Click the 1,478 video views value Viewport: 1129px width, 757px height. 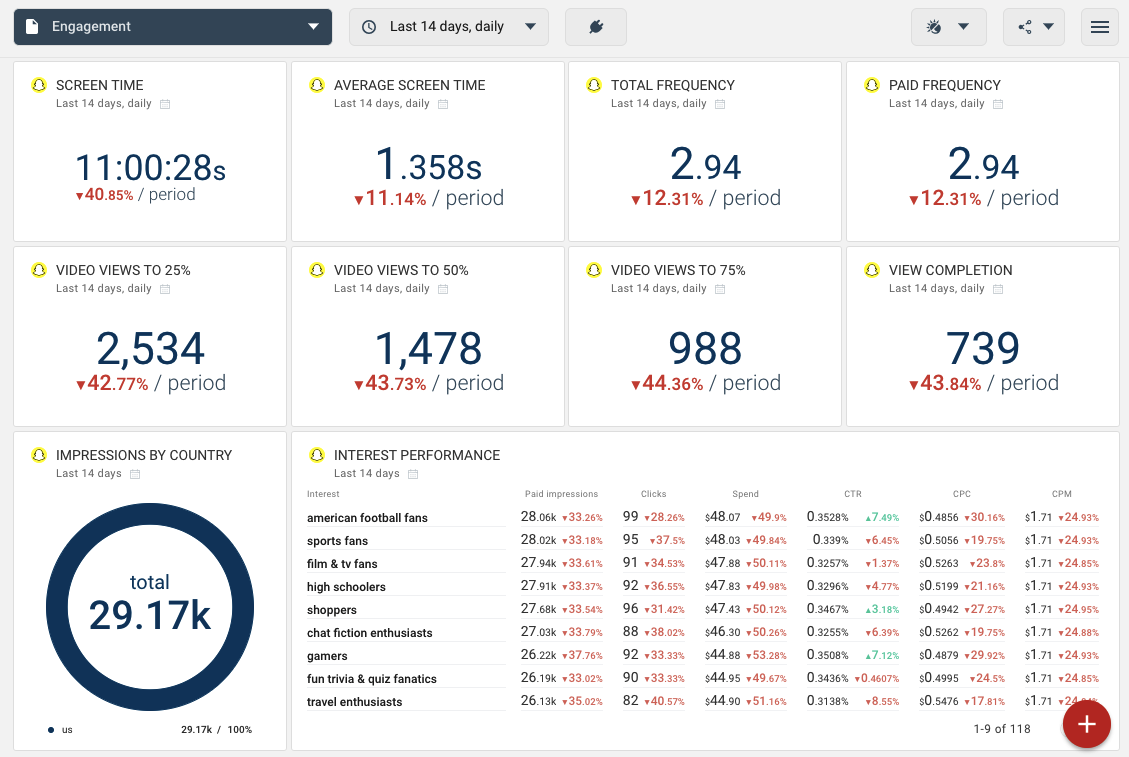(428, 349)
